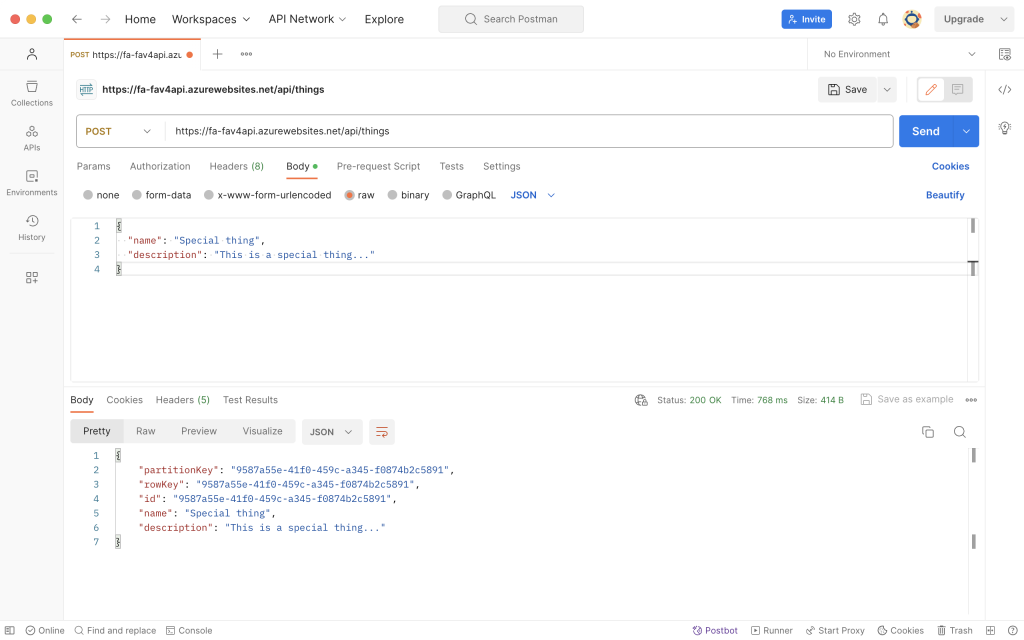The image size is (1024, 640).
Task: Expand the No Environment selector
Action: tap(900, 54)
